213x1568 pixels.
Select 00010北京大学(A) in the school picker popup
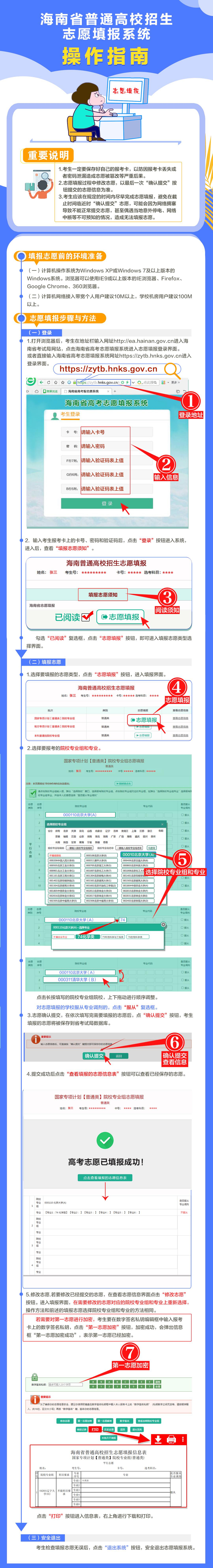(x=139, y=854)
